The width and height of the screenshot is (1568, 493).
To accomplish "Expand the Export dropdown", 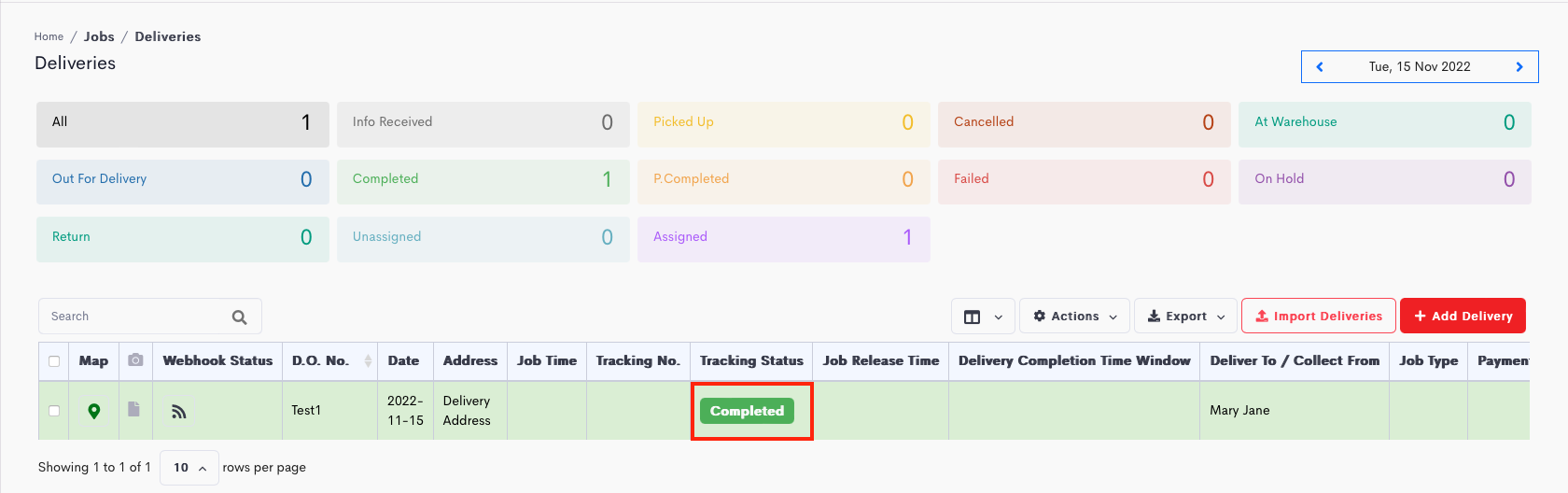I will [1185, 317].
